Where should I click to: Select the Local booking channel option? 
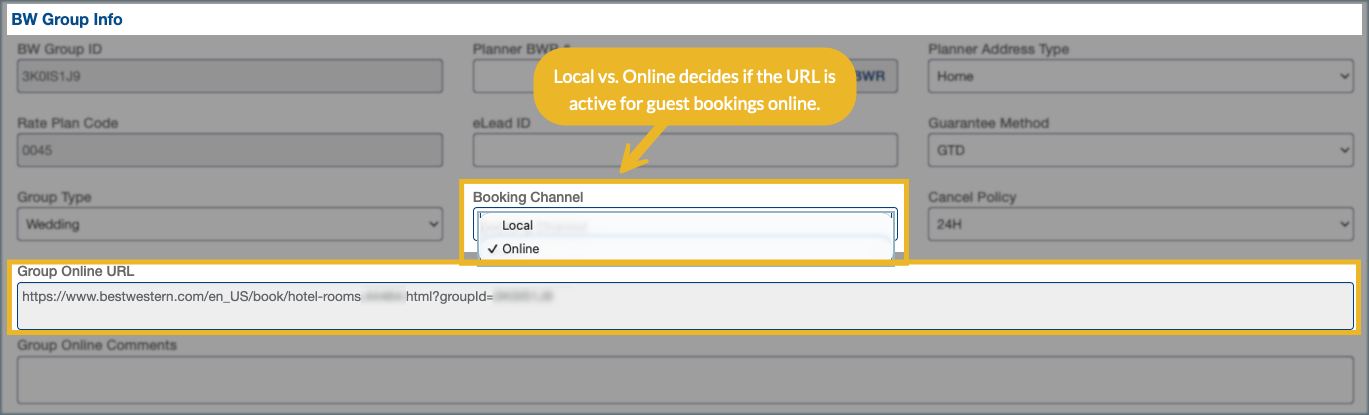coord(518,226)
